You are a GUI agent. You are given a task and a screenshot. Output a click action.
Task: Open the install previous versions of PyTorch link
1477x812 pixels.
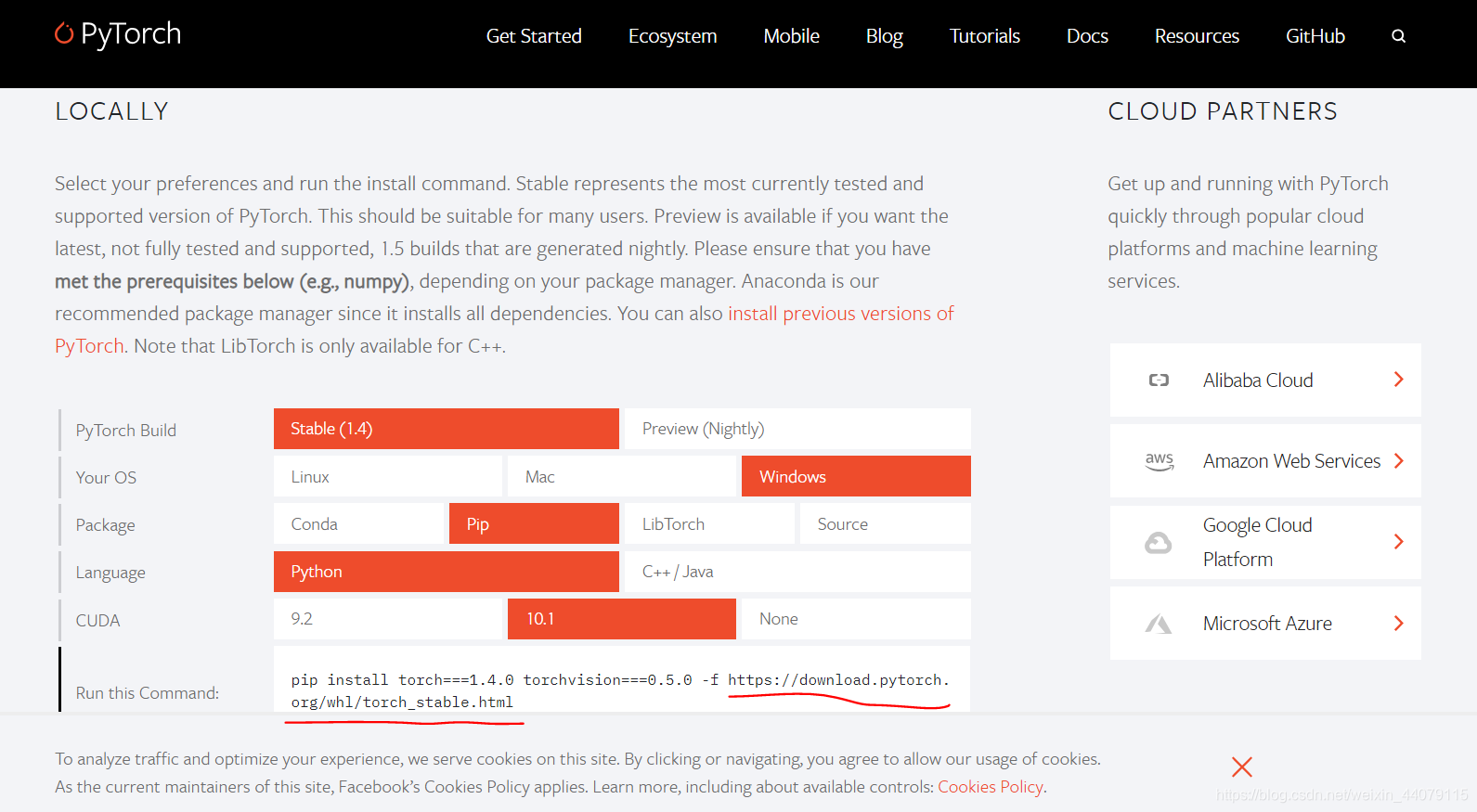(x=840, y=314)
